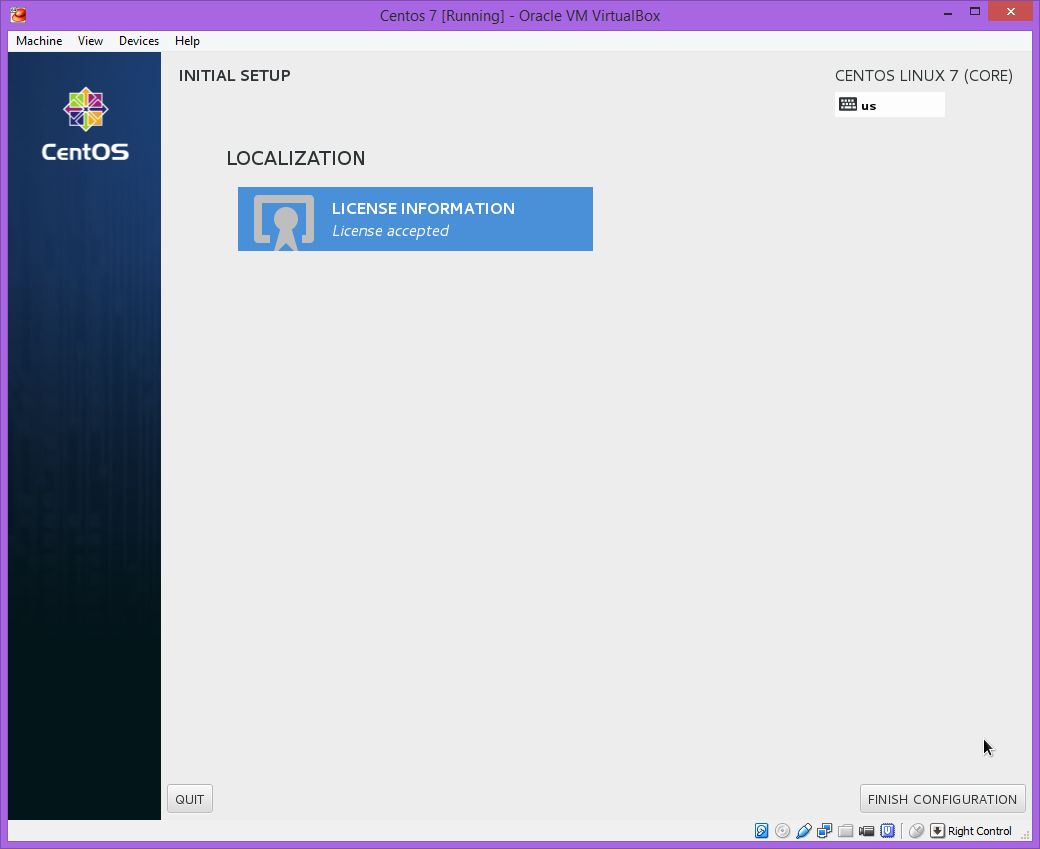Click the shared folders status icon
The height and width of the screenshot is (849, 1040).
click(846, 830)
